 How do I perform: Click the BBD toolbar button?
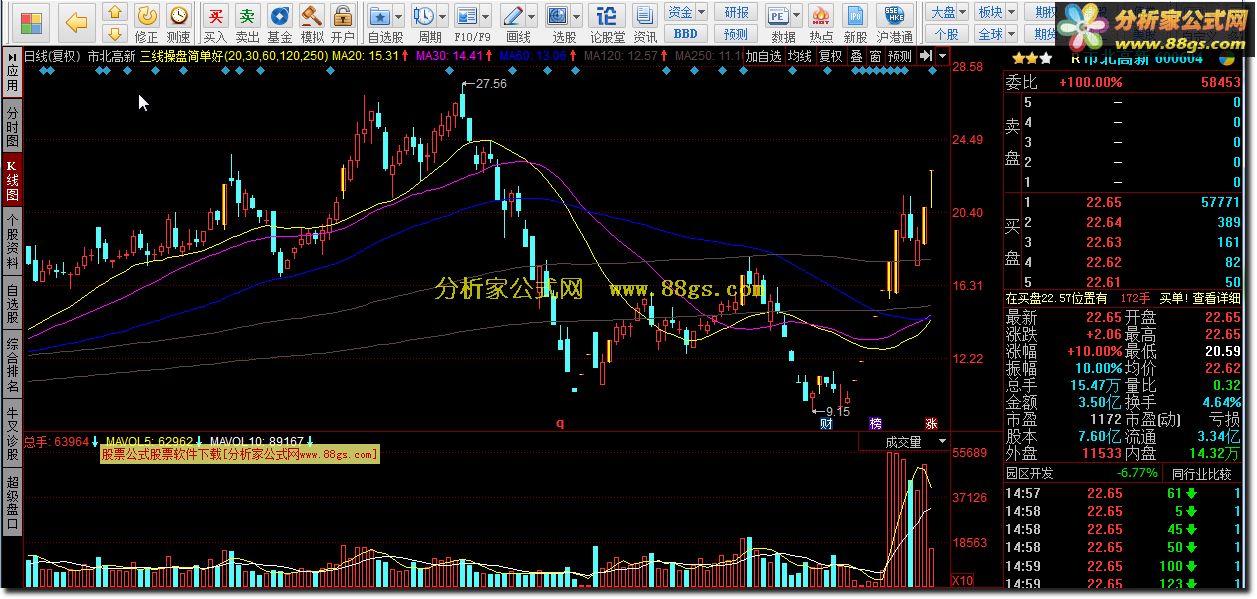point(684,33)
